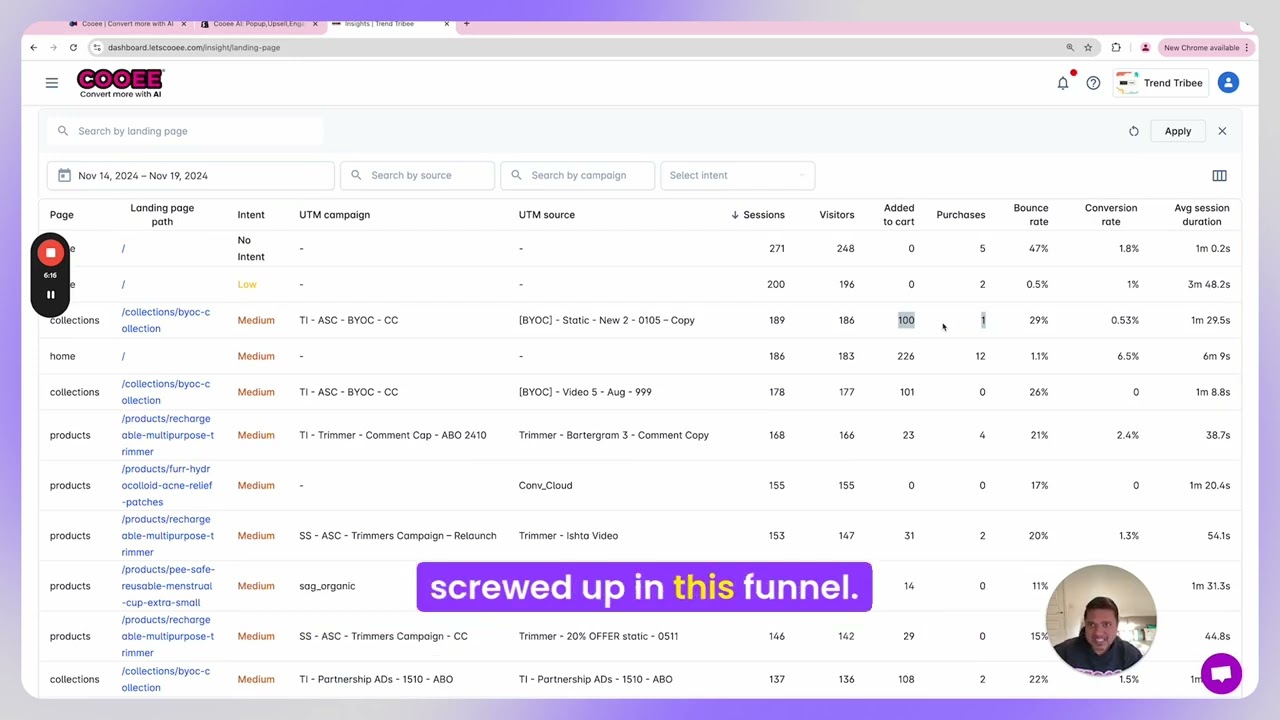Click the 6.5% conversion rate value

[x=1128, y=356]
